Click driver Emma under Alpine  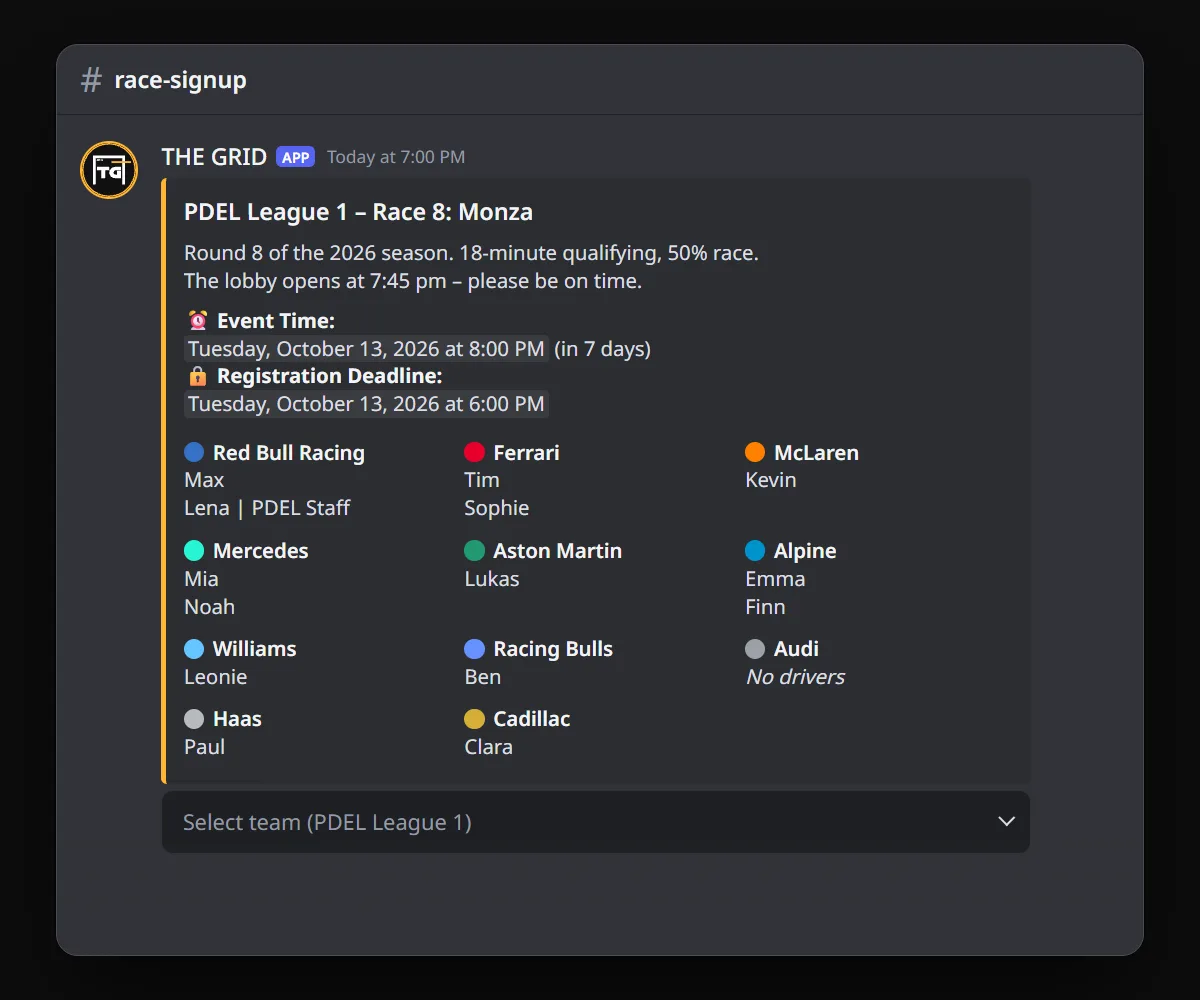click(x=775, y=579)
